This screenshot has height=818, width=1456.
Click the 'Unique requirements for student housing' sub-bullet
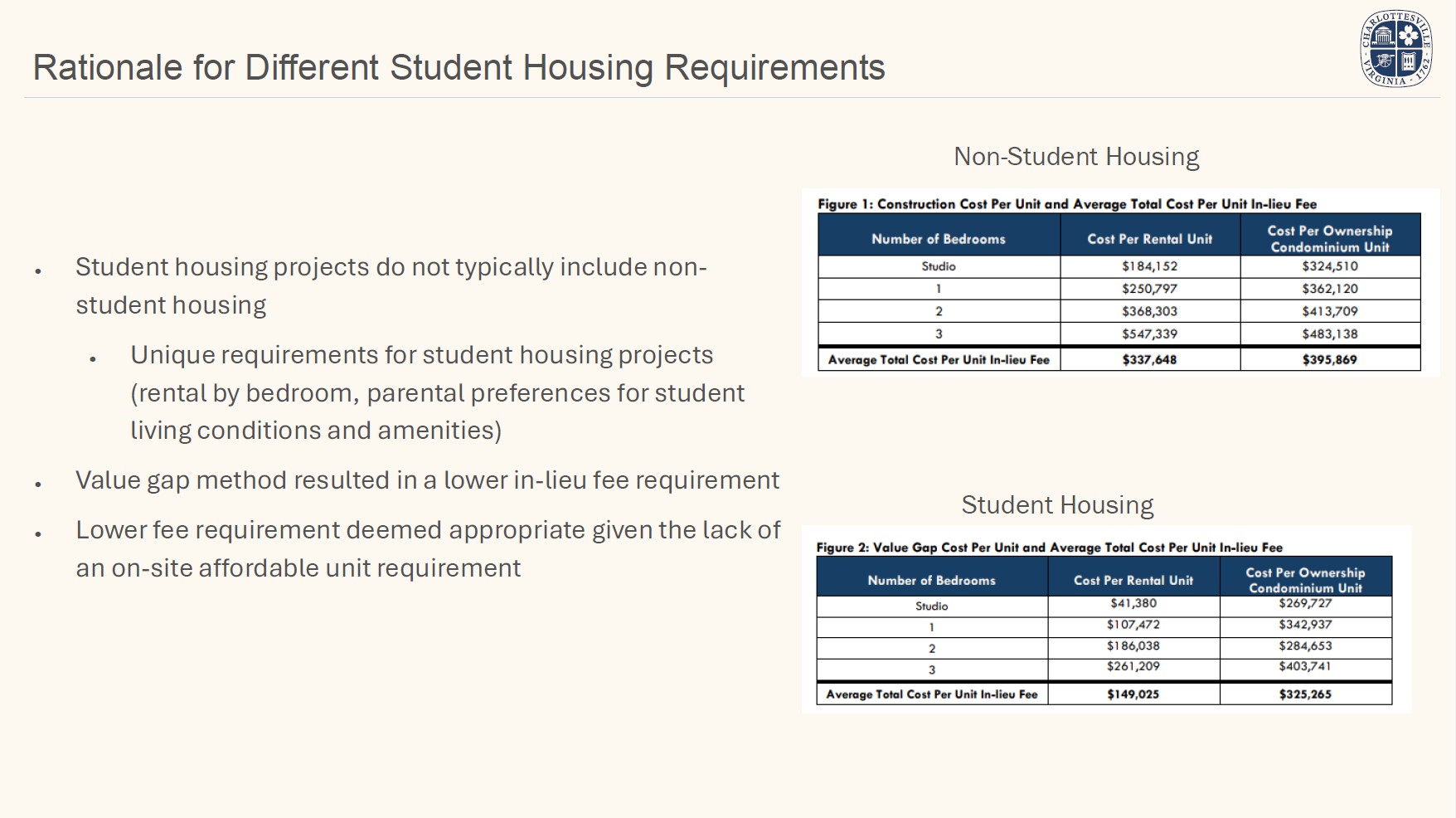pos(437,392)
